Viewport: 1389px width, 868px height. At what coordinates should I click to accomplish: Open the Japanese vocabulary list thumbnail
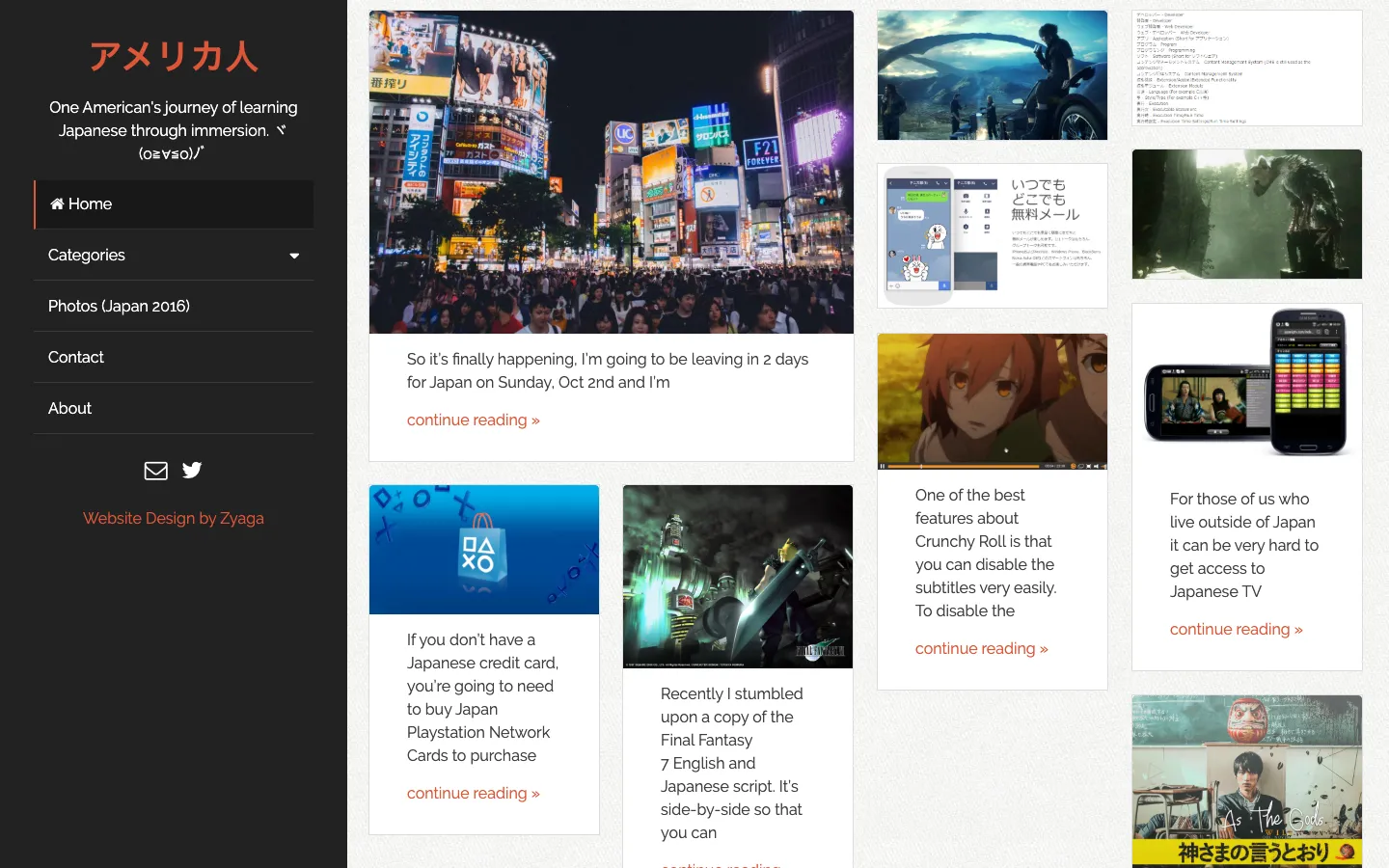pyautogui.click(x=1247, y=68)
